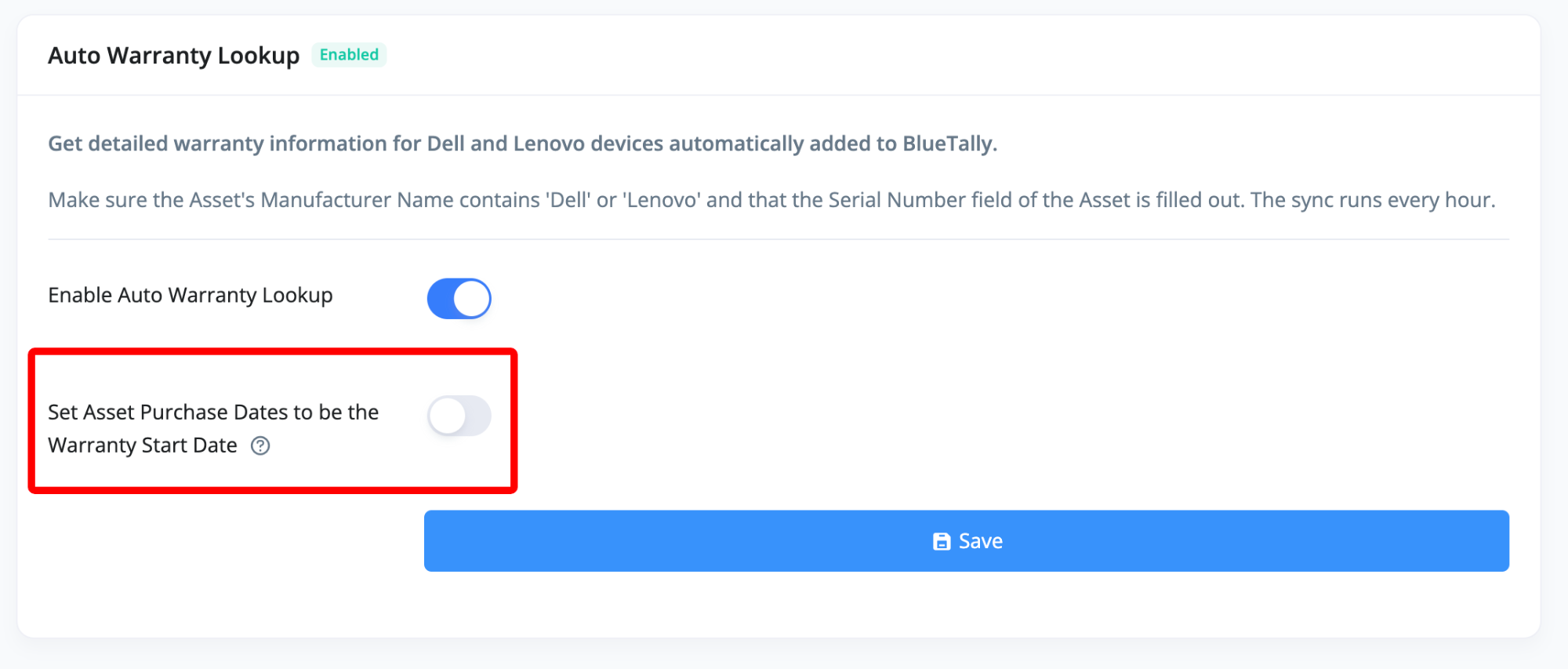Turn on Set Asset Purchase Dates toggle

pyautogui.click(x=459, y=416)
